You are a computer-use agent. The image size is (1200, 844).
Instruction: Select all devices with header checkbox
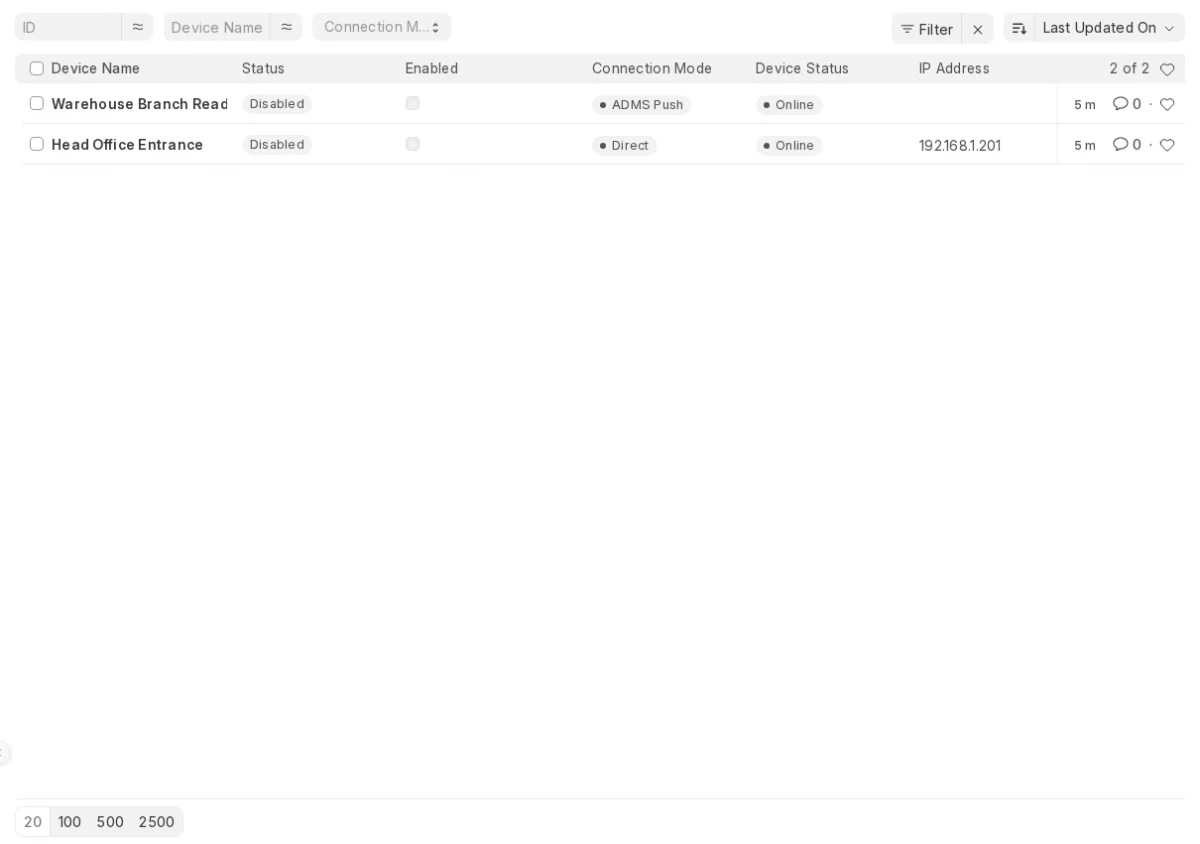pyautogui.click(x=37, y=69)
